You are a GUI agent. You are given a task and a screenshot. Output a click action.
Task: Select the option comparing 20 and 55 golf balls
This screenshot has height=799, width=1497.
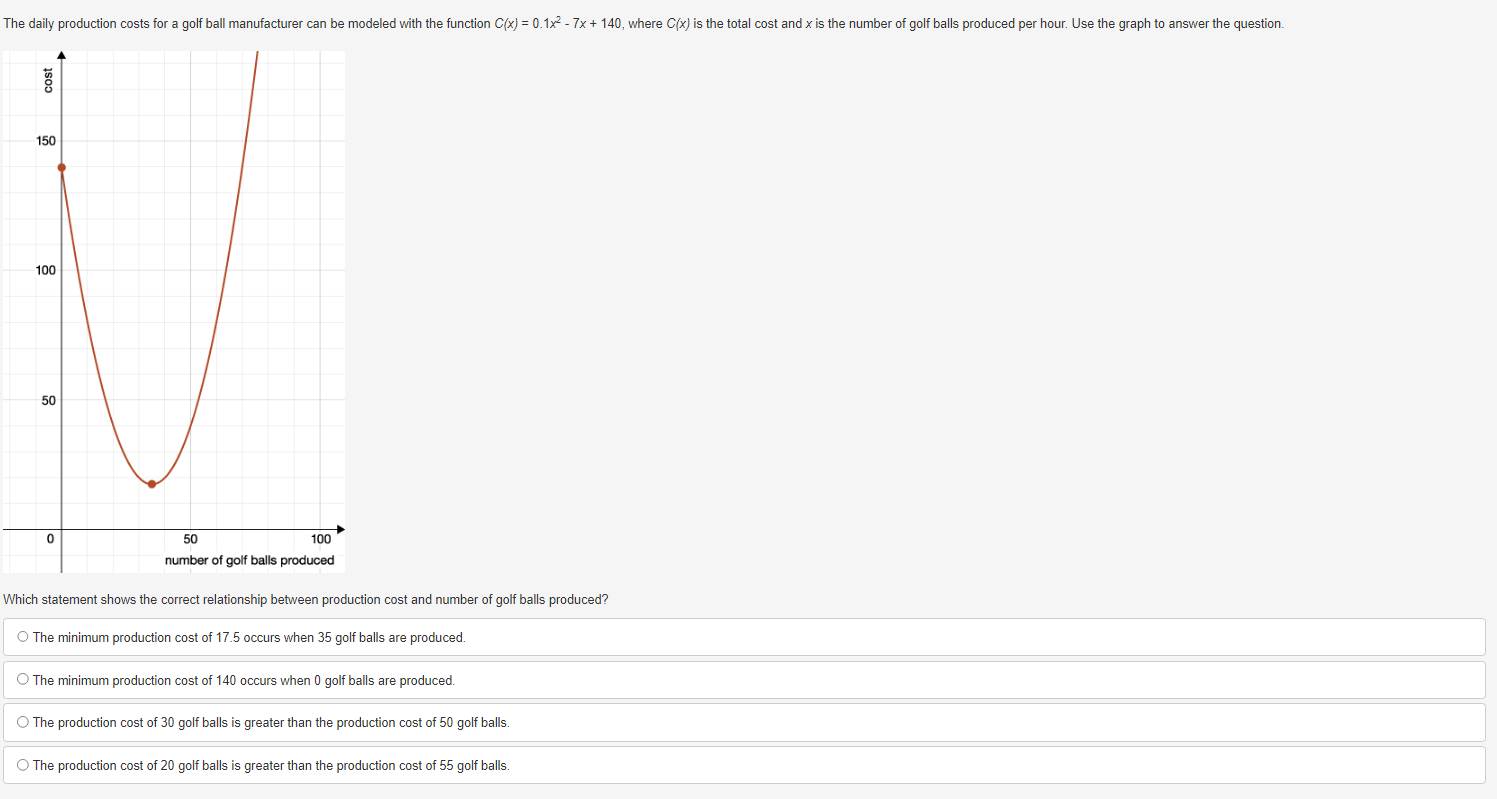[22, 764]
